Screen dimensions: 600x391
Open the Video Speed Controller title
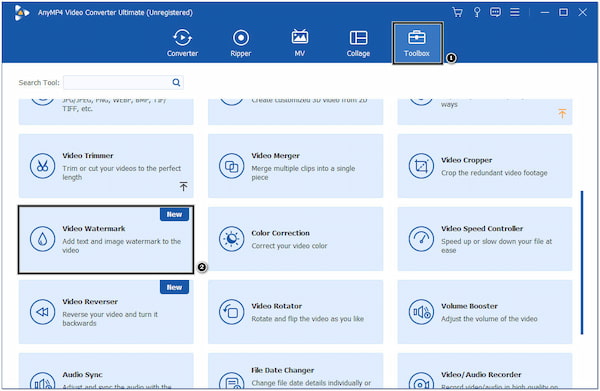(482, 229)
